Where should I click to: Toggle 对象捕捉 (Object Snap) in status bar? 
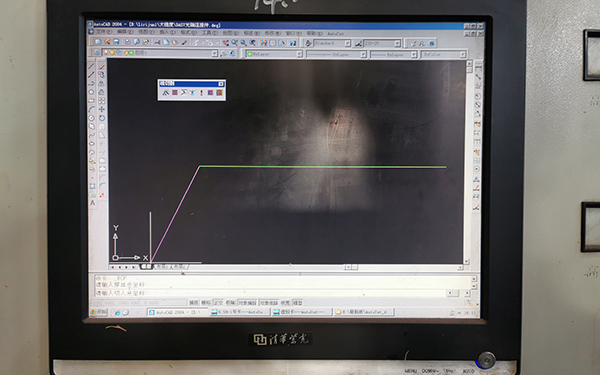(x=247, y=303)
